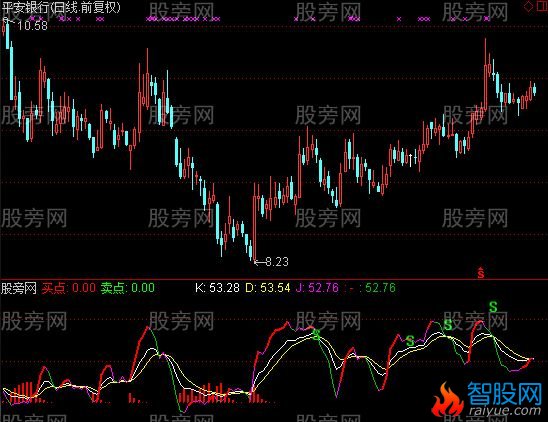
Task: Click the 8.23 low price label
Action: (277, 262)
